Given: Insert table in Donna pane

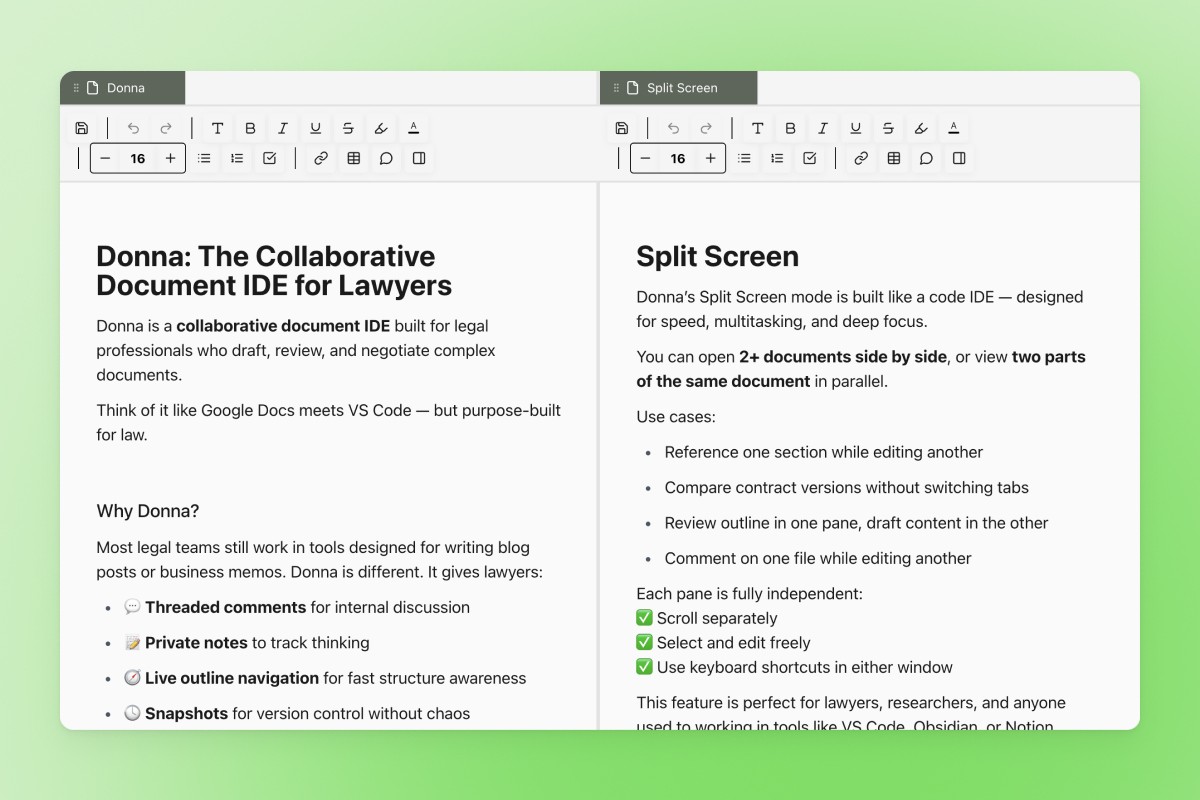Looking at the screenshot, I should pos(353,158).
